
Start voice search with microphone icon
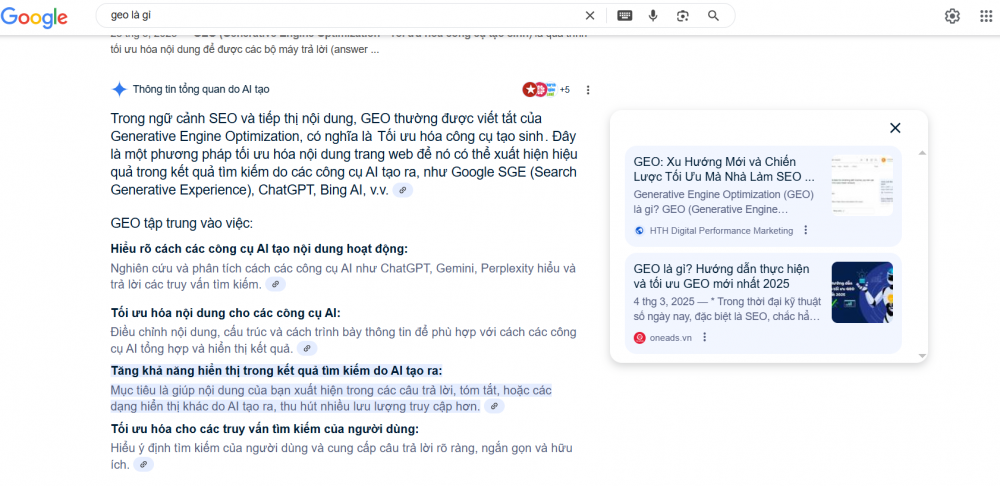click(653, 16)
